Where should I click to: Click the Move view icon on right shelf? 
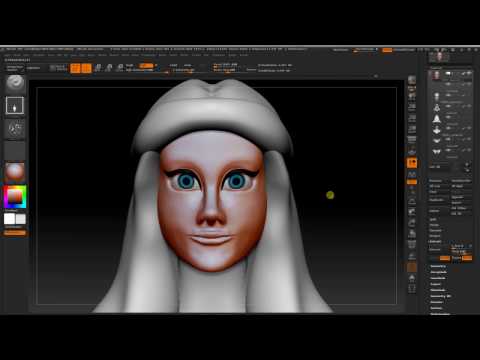click(412, 212)
